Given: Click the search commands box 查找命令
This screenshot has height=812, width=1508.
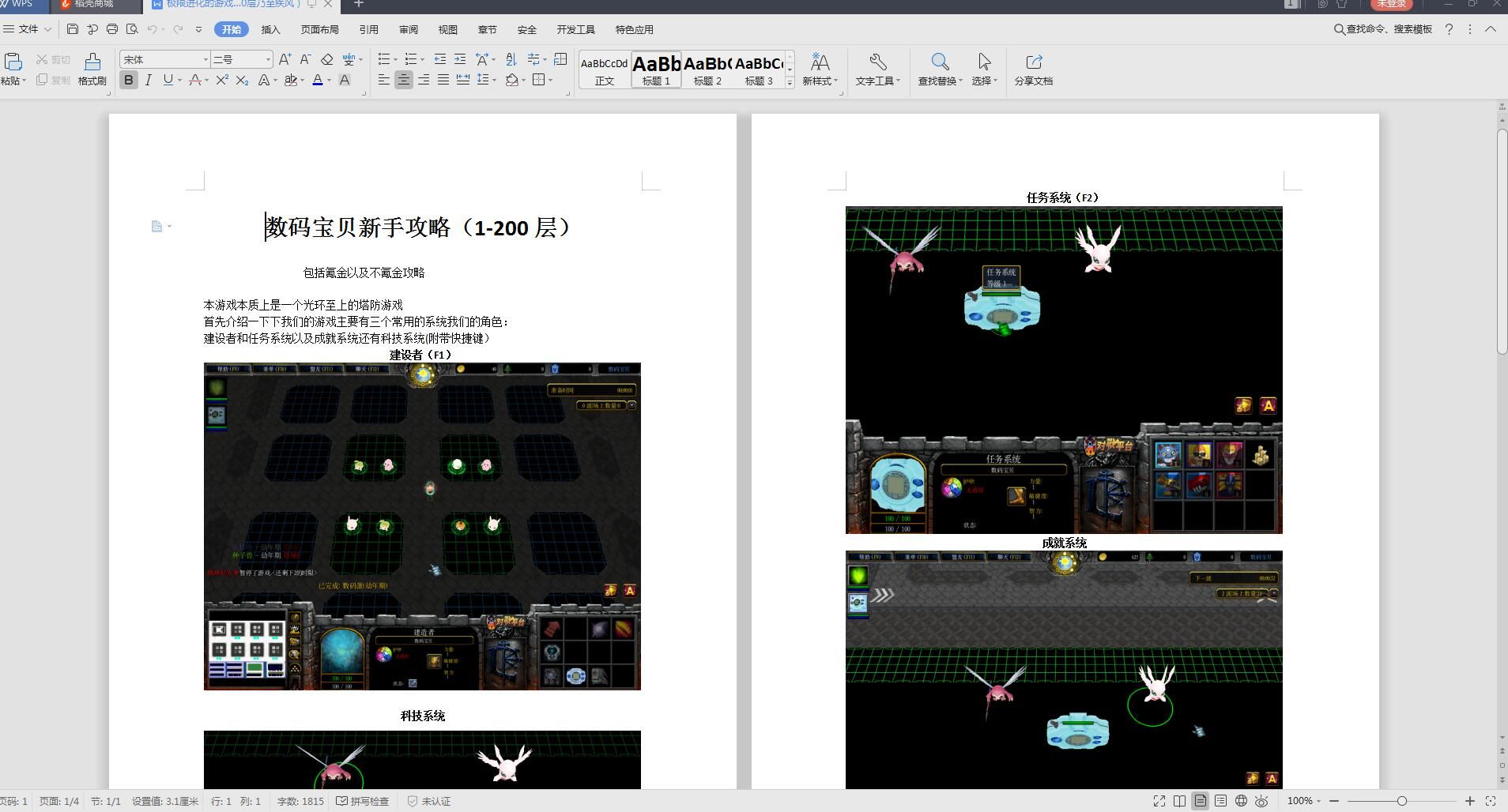Looking at the screenshot, I should [x=1383, y=29].
